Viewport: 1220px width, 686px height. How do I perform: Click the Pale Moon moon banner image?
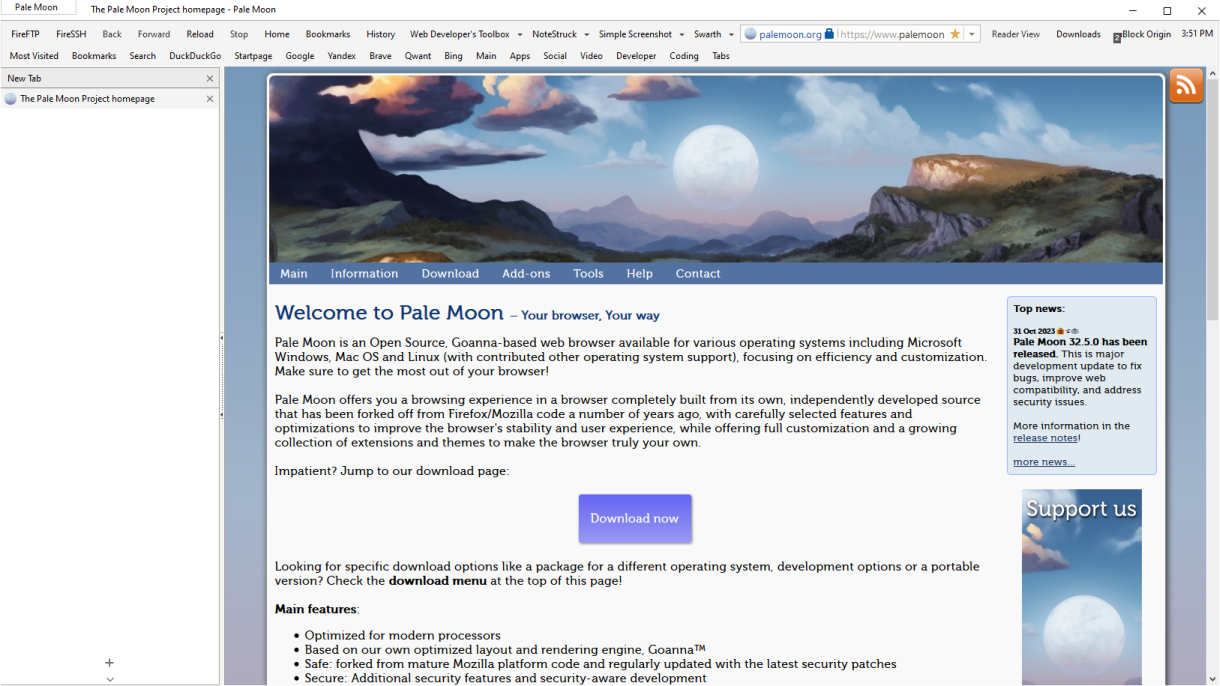click(715, 169)
